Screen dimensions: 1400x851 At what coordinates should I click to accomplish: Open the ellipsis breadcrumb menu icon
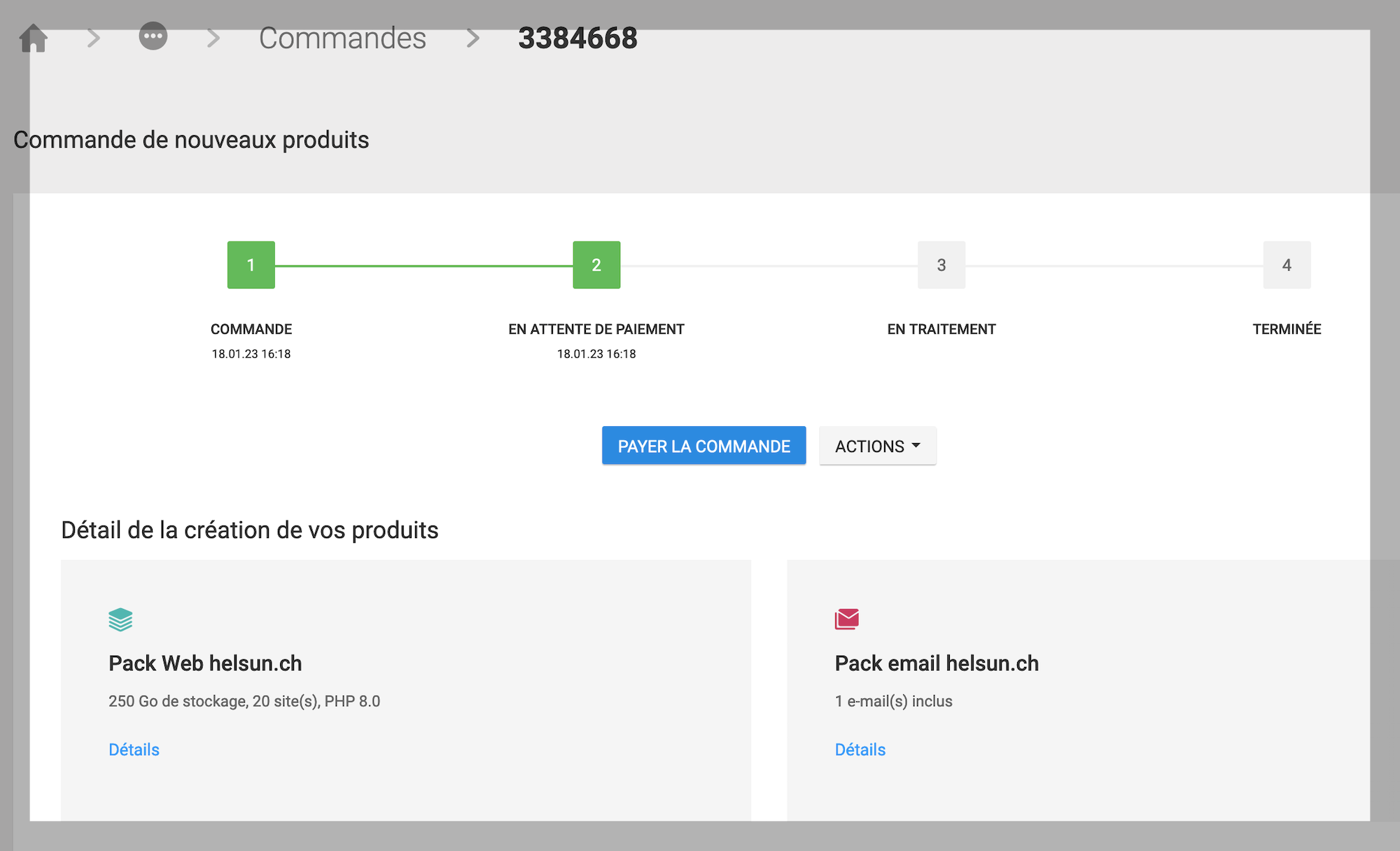point(153,36)
